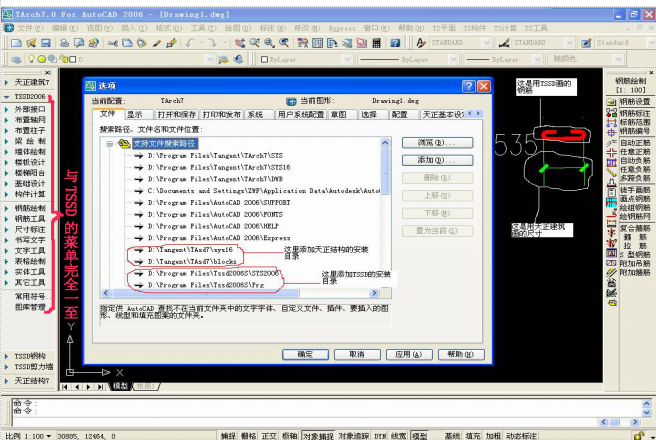
Task: Click the Plot printer icon
Action: 64,43
